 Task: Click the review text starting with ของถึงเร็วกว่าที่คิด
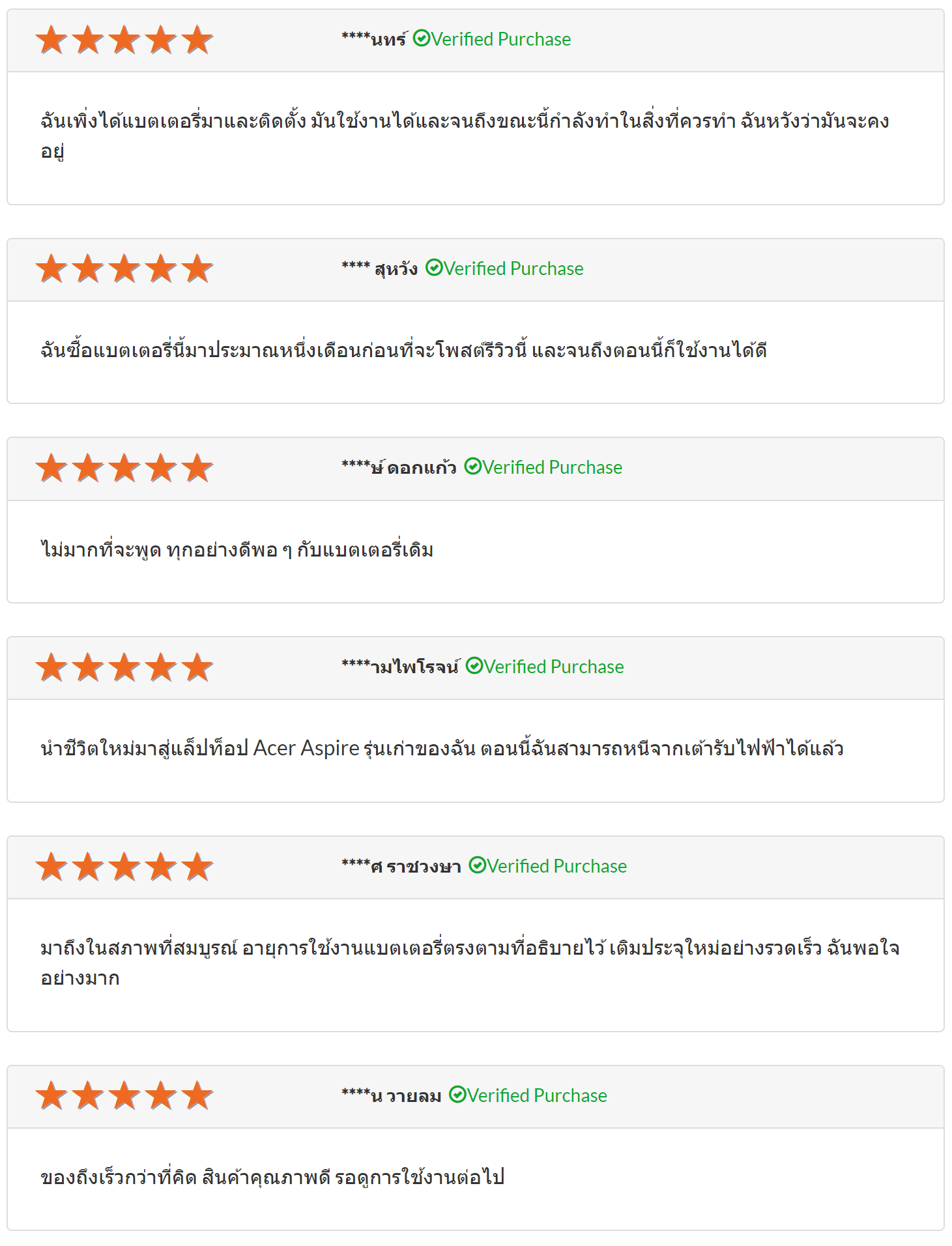272,1178
